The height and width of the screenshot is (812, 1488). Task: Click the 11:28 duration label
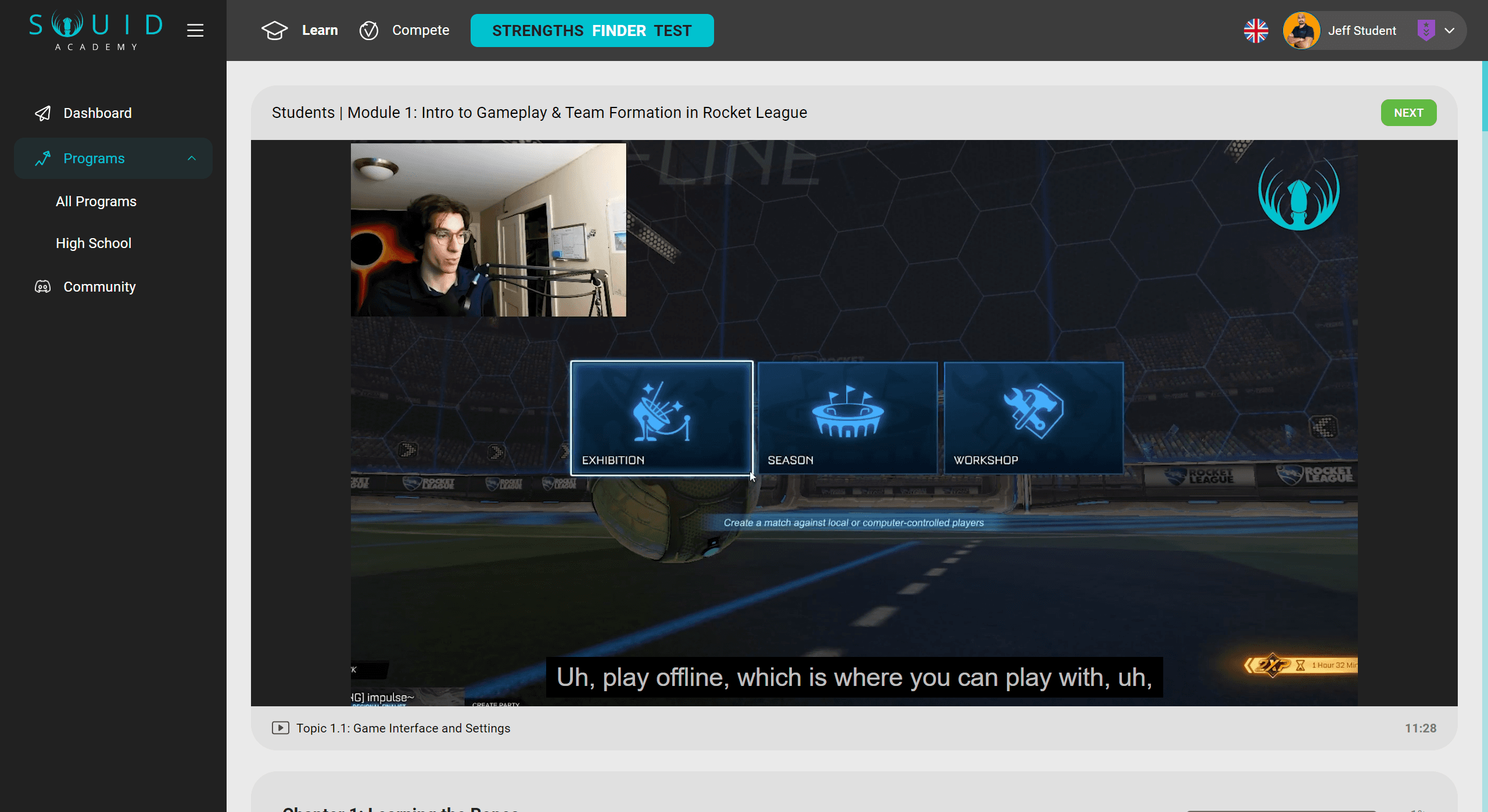tap(1421, 728)
